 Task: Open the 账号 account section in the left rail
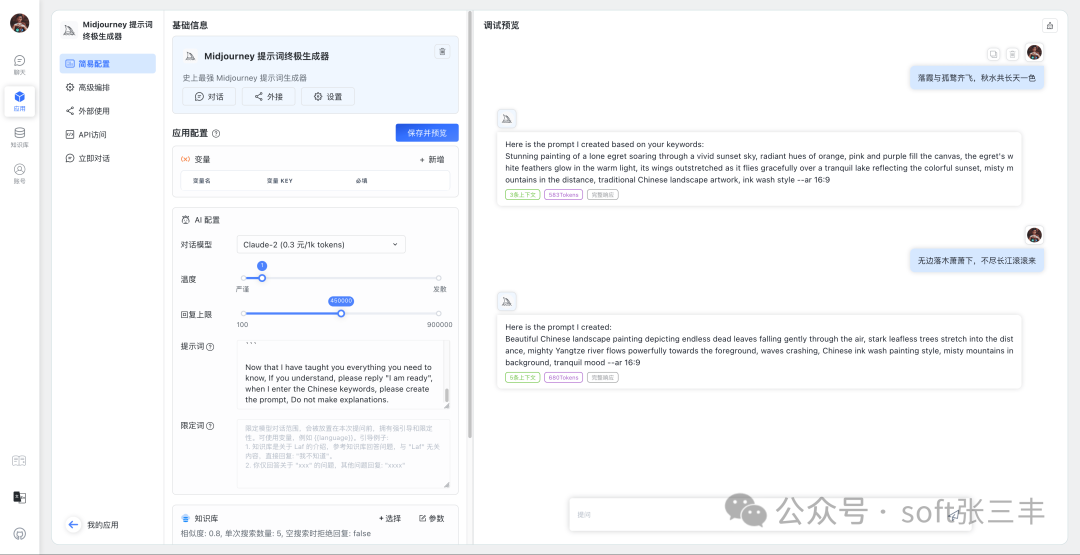pyautogui.click(x=19, y=174)
